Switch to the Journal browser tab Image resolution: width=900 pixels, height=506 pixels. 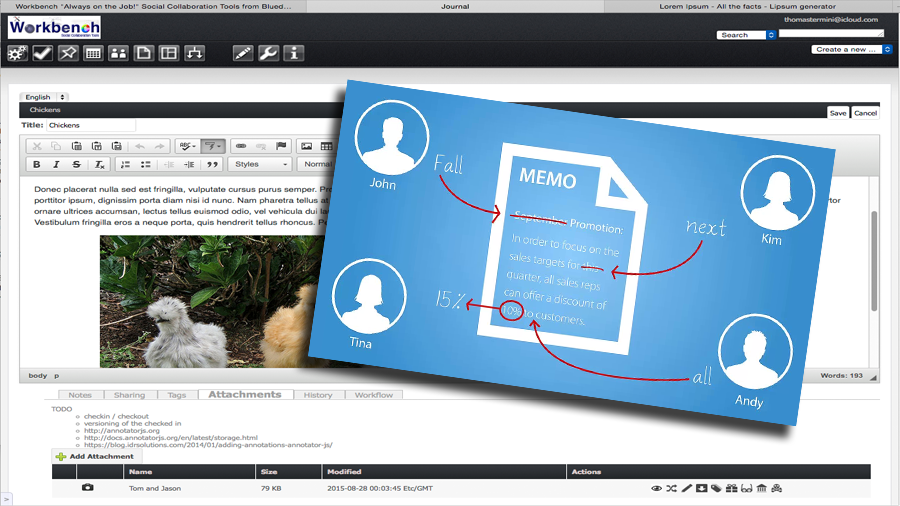pos(455,6)
